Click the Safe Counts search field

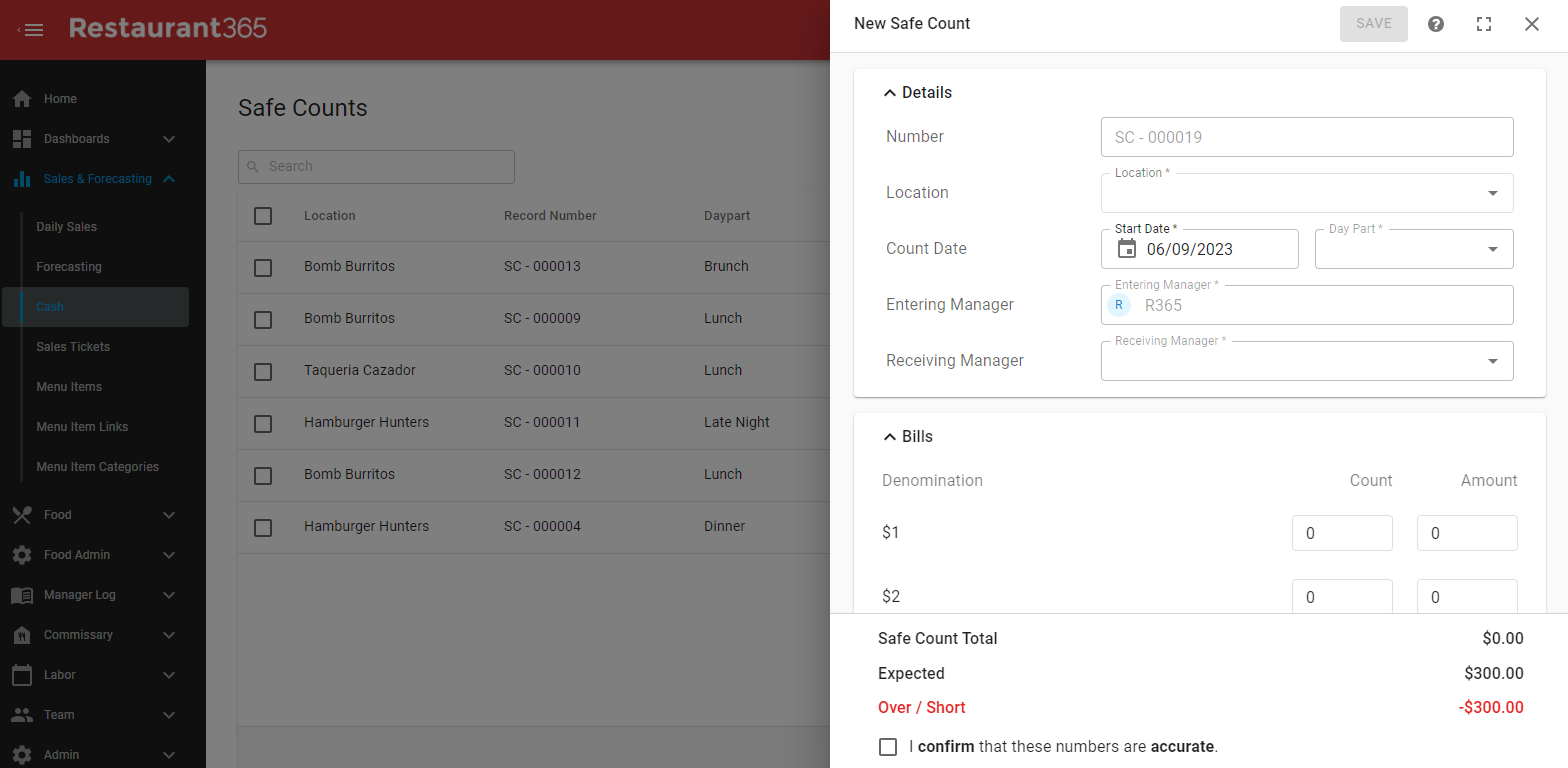coord(376,167)
